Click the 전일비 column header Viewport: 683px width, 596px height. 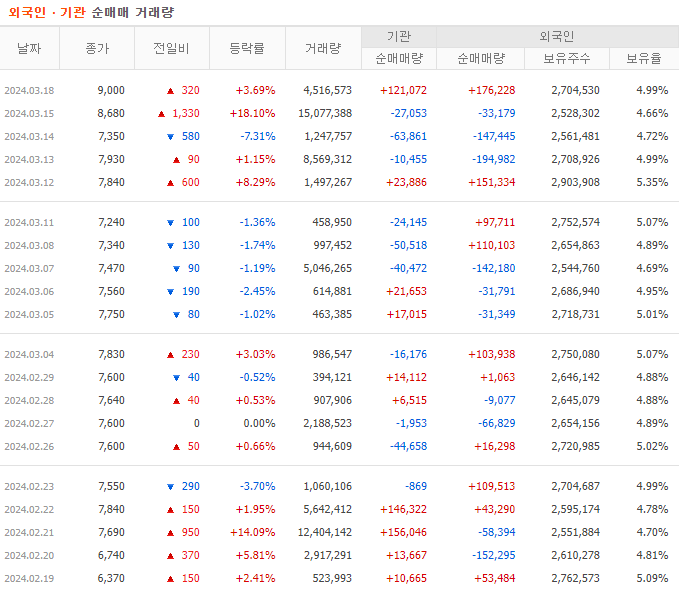pos(172,48)
